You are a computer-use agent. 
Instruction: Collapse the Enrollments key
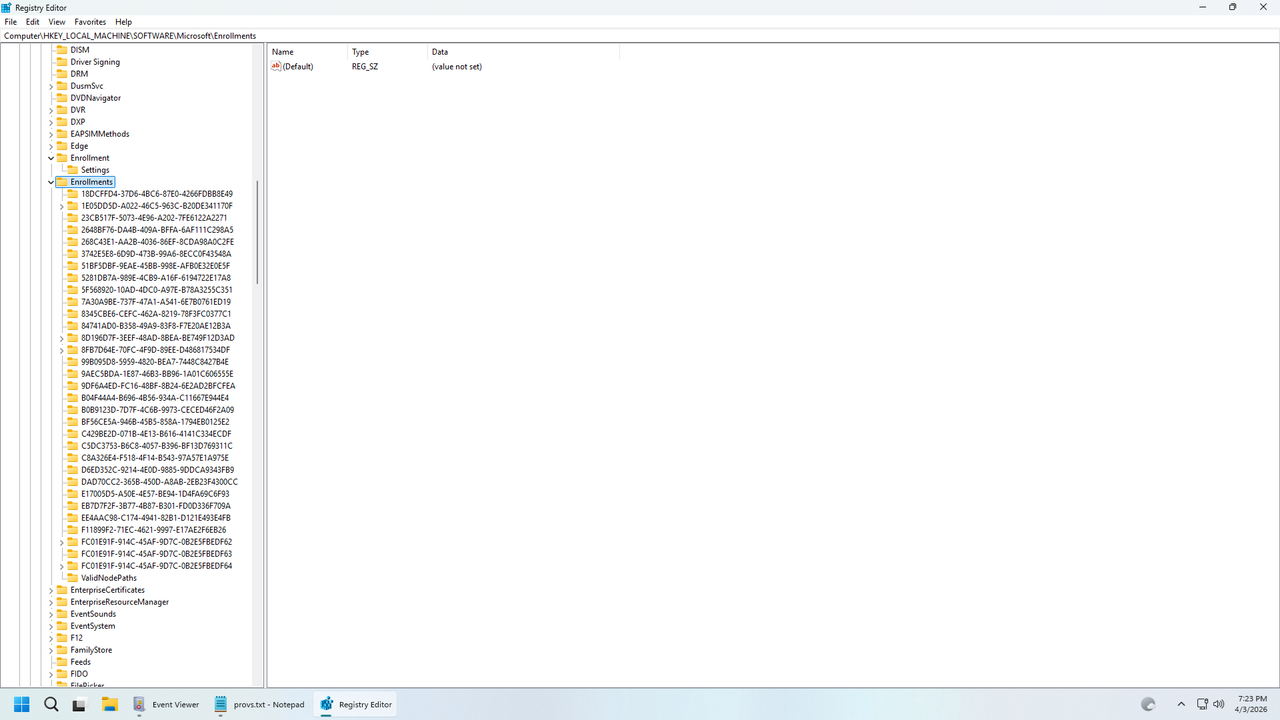(x=51, y=182)
